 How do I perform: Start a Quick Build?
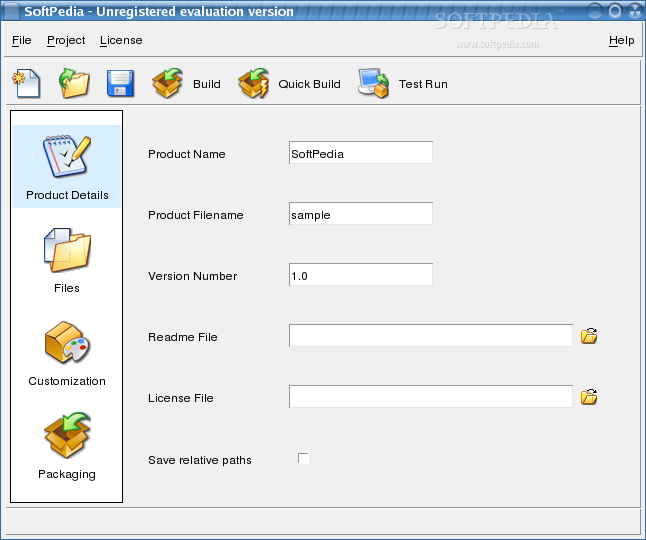click(289, 84)
